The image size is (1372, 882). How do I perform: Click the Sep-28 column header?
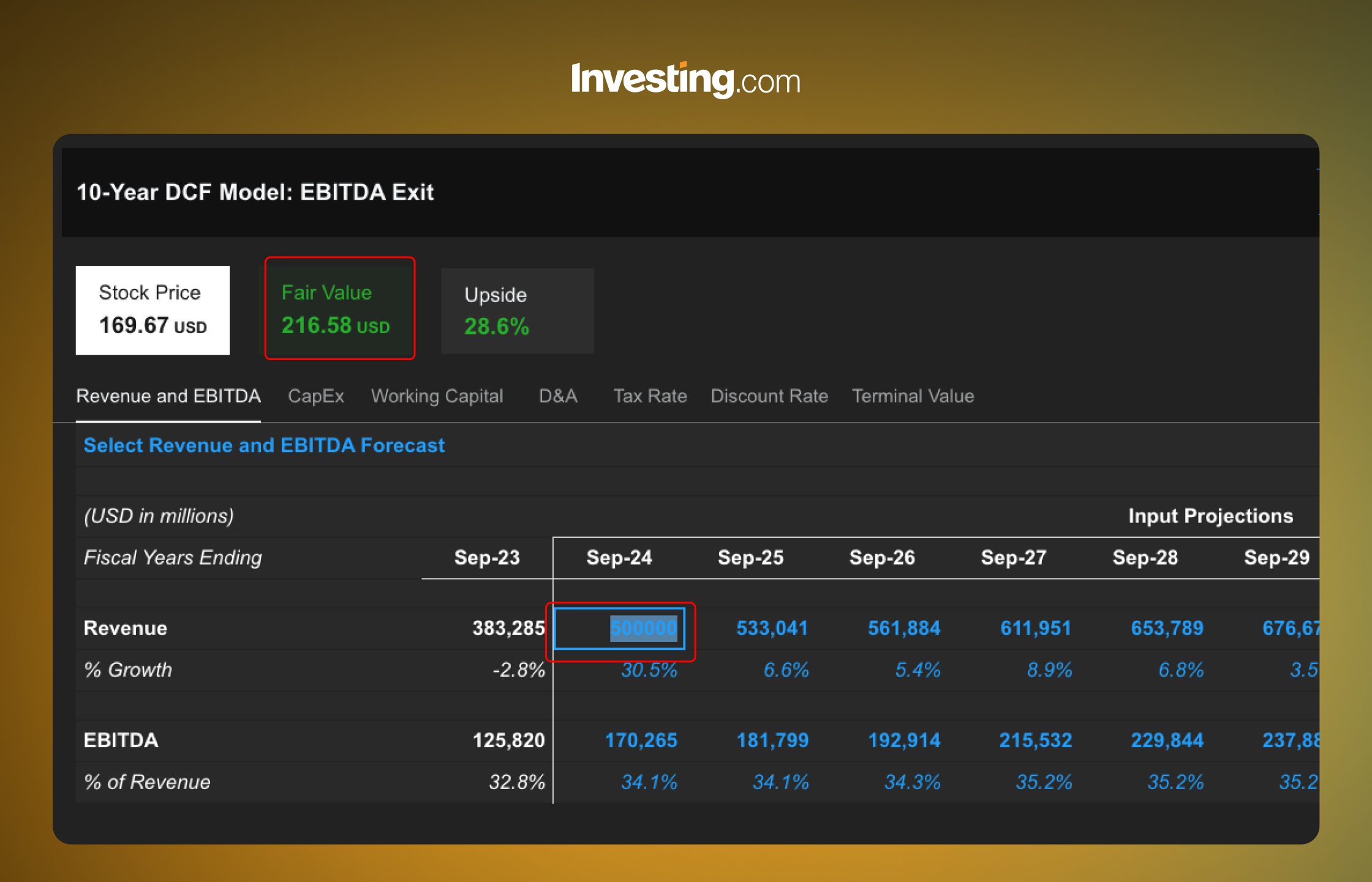[x=1145, y=557]
